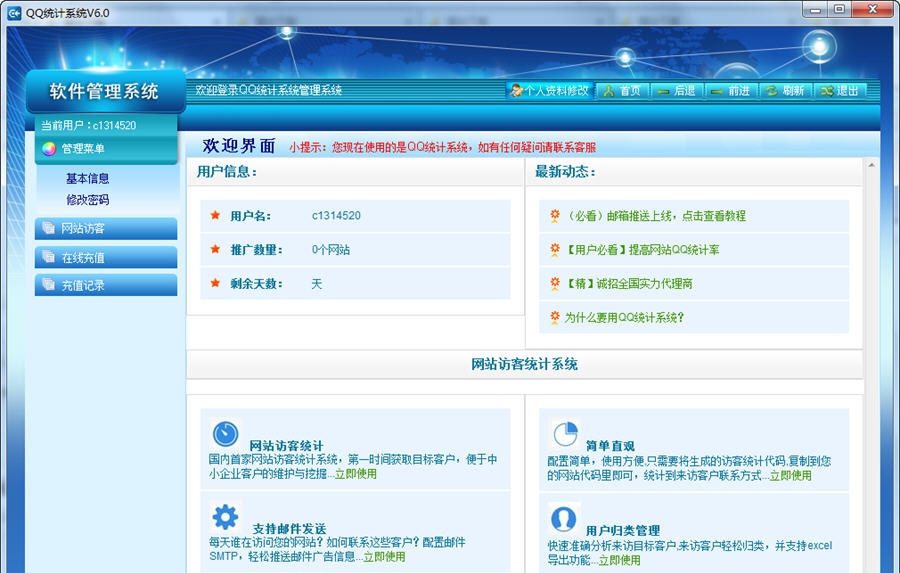Open news link (必看) 邮箱推送上线
Viewport: 900px width, 573px height.
tap(656, 216)
